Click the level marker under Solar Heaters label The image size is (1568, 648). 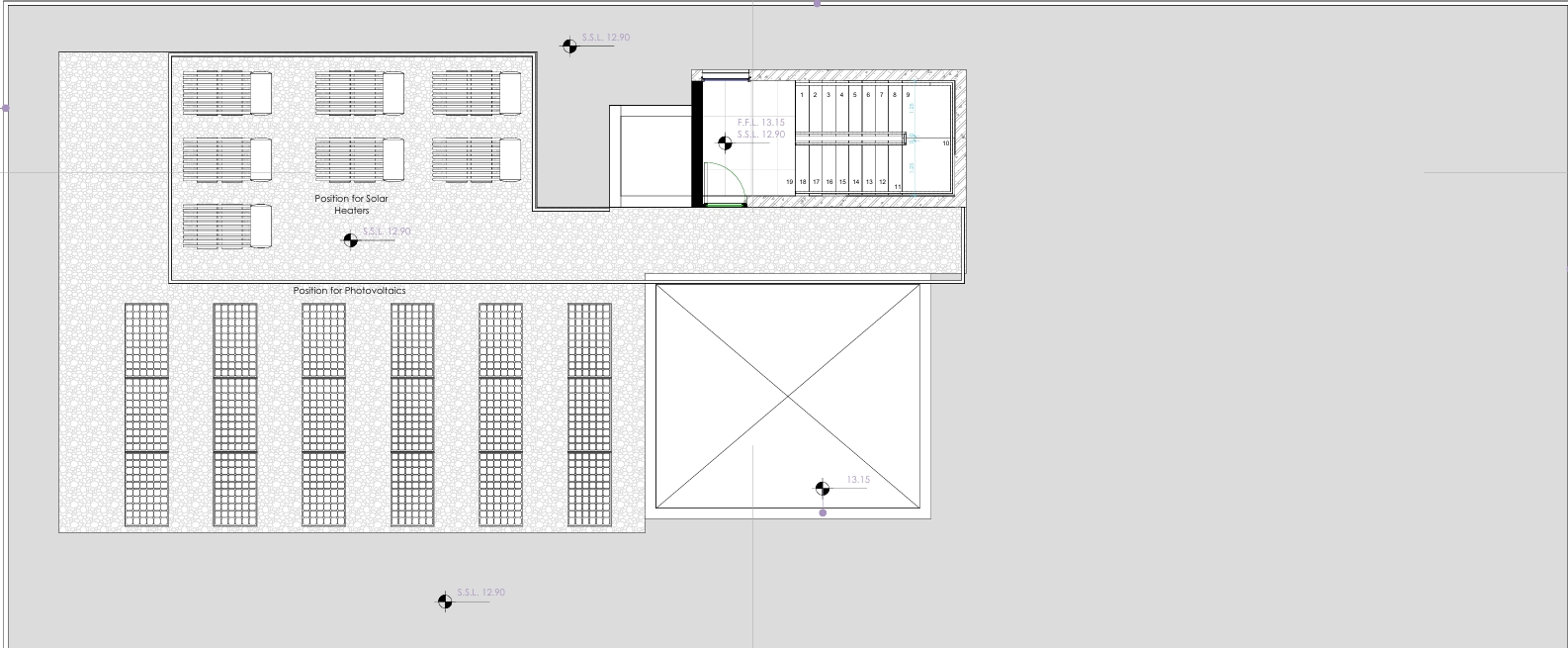click(x=350, y=239)
